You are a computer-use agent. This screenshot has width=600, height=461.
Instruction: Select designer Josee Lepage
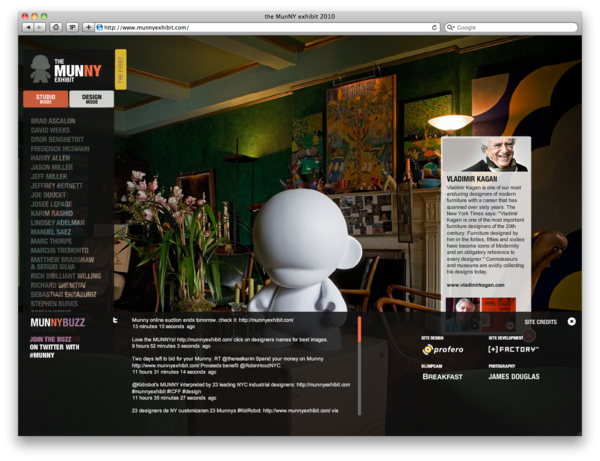(x=51, y=204)
